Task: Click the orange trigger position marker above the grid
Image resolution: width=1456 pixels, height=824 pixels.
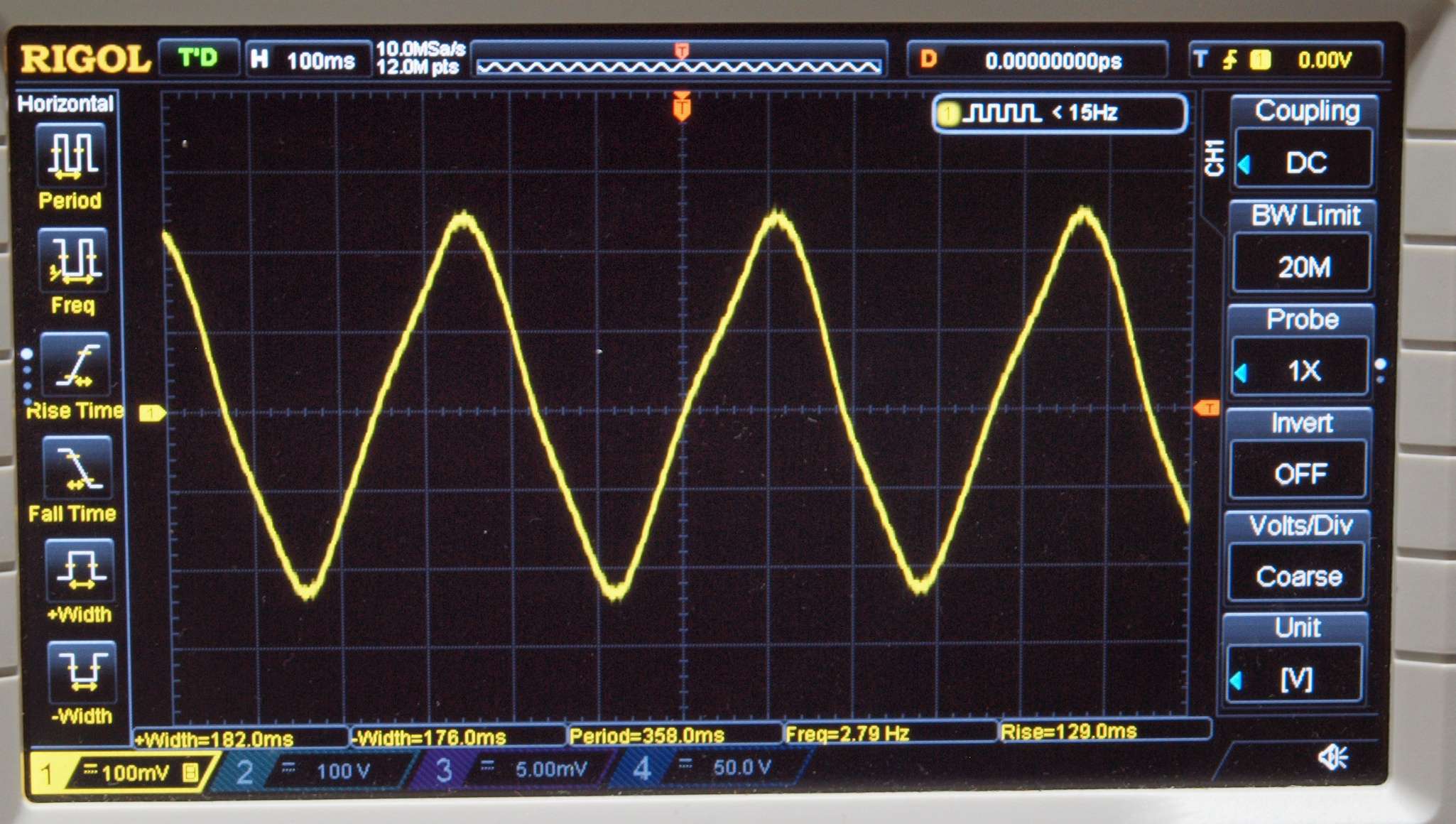Action: point(682,107)
